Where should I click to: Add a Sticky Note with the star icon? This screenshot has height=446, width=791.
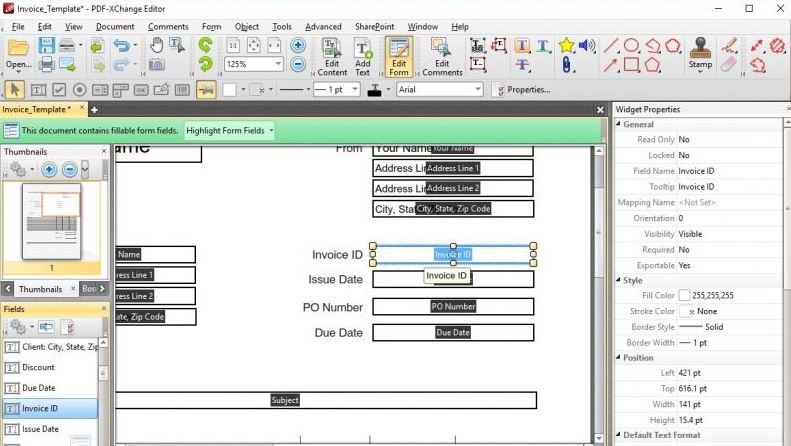566,45
